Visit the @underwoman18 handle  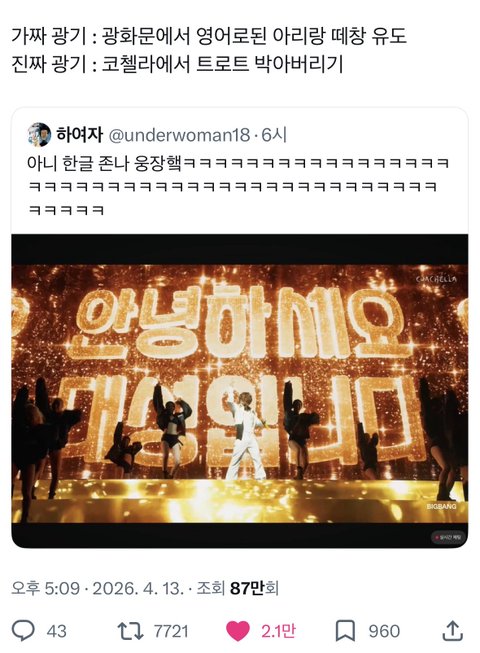point(179,135)
